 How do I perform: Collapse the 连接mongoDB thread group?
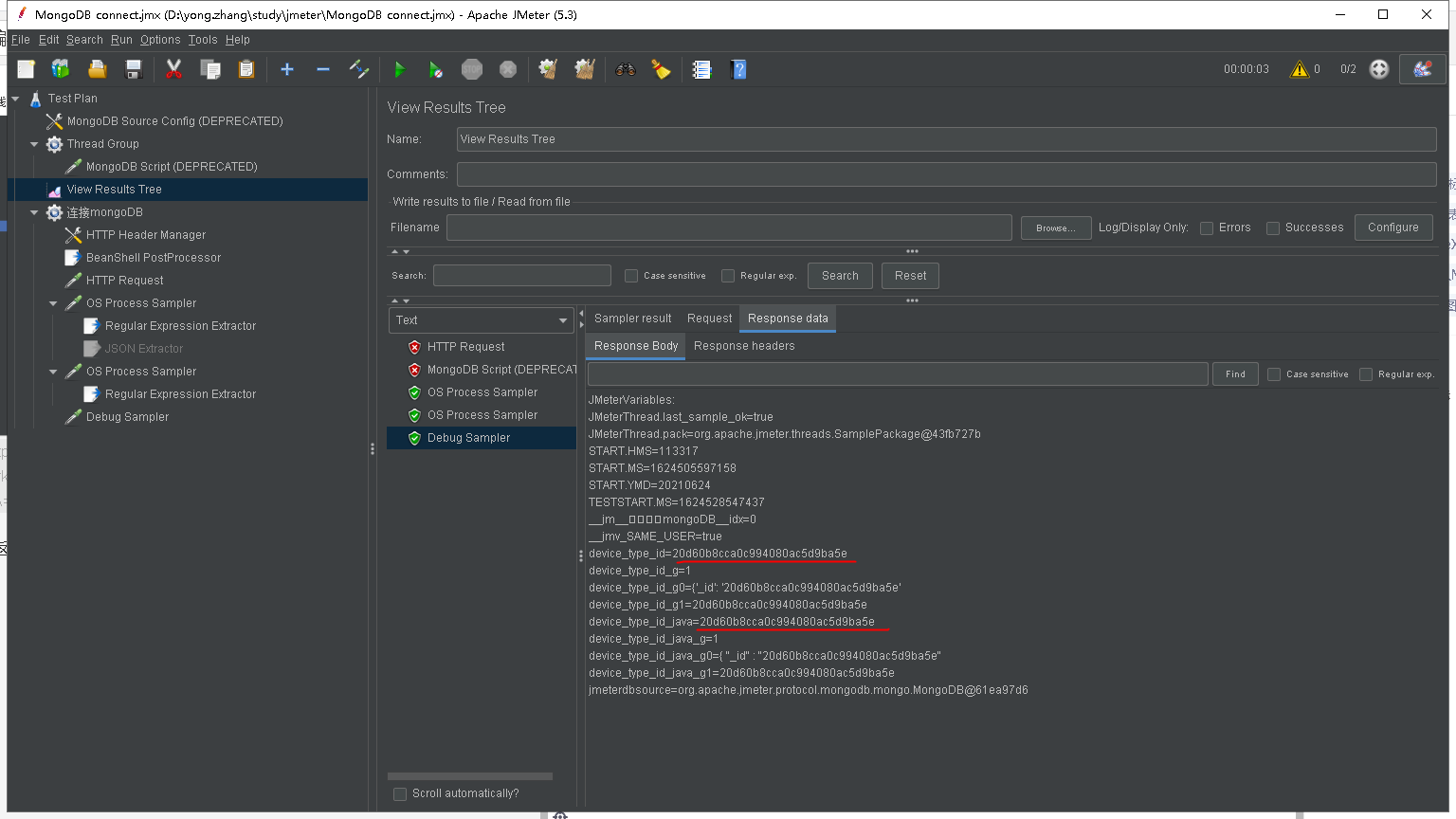pyautogui.click(x=34, y=212)
